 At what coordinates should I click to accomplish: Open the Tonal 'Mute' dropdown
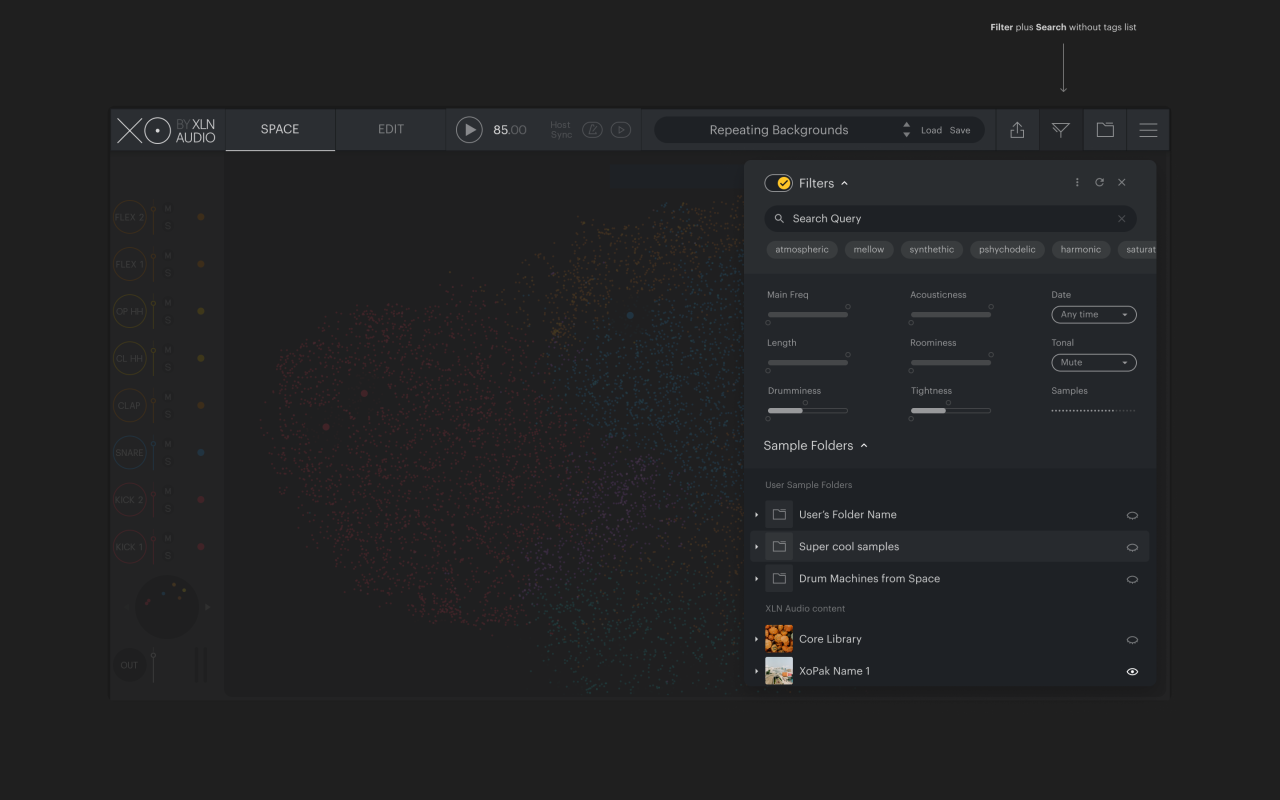1093,363
